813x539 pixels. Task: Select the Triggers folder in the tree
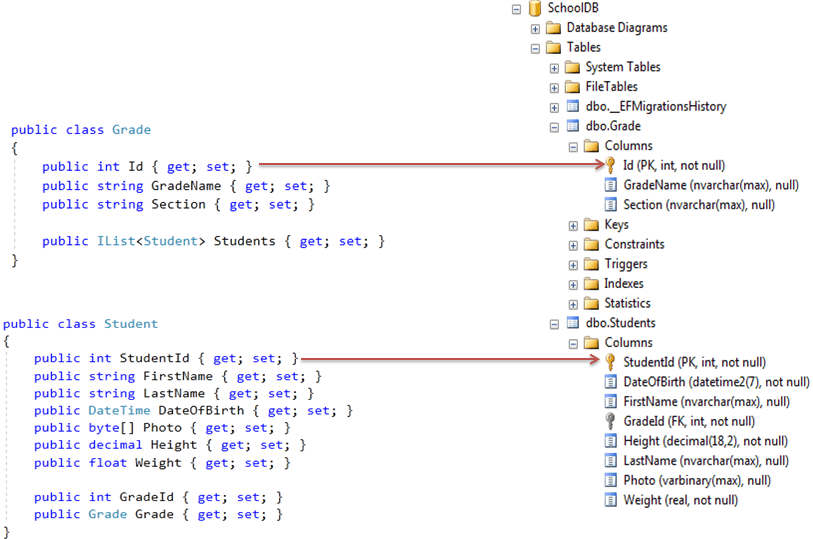click(626, 264)
